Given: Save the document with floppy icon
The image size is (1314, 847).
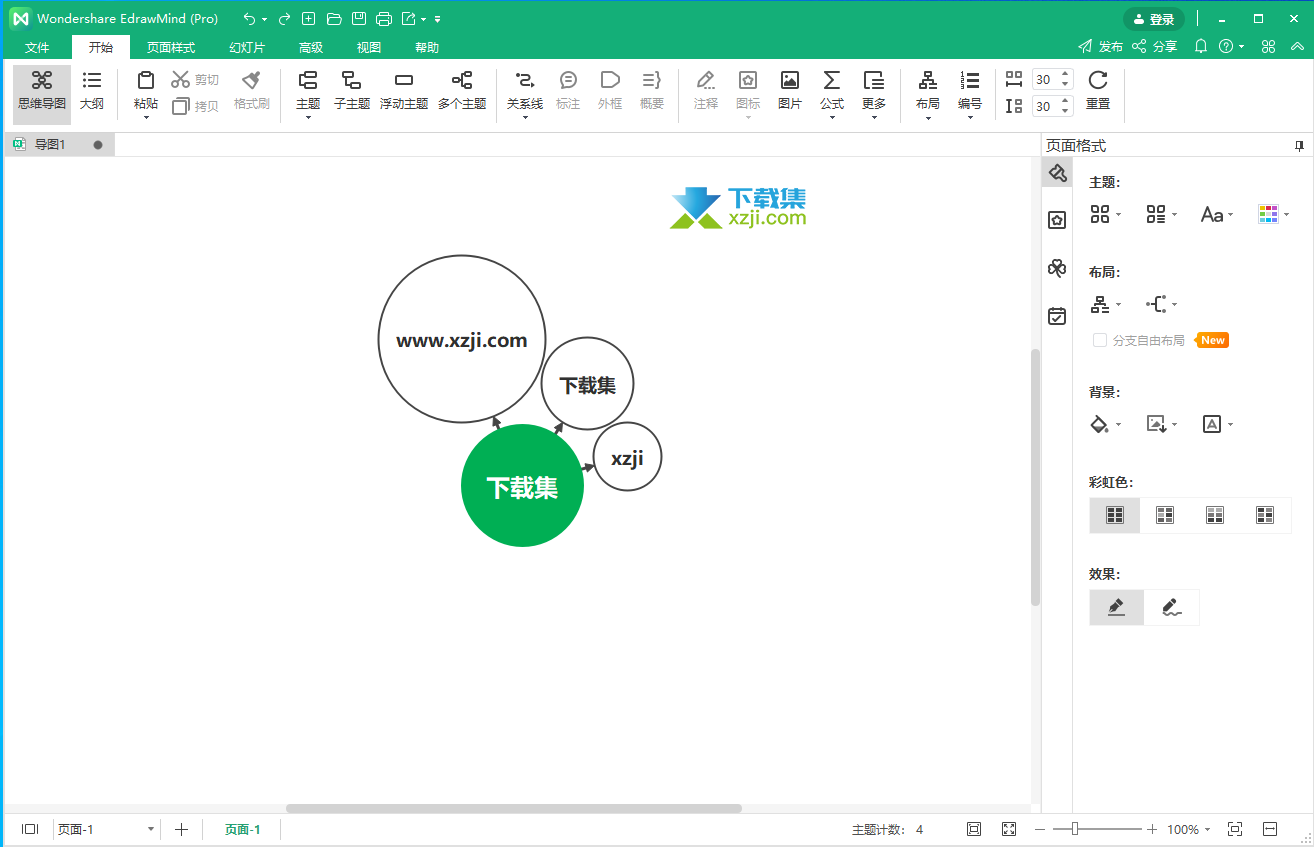Looking at the screenshot, I should coord(359,19).
